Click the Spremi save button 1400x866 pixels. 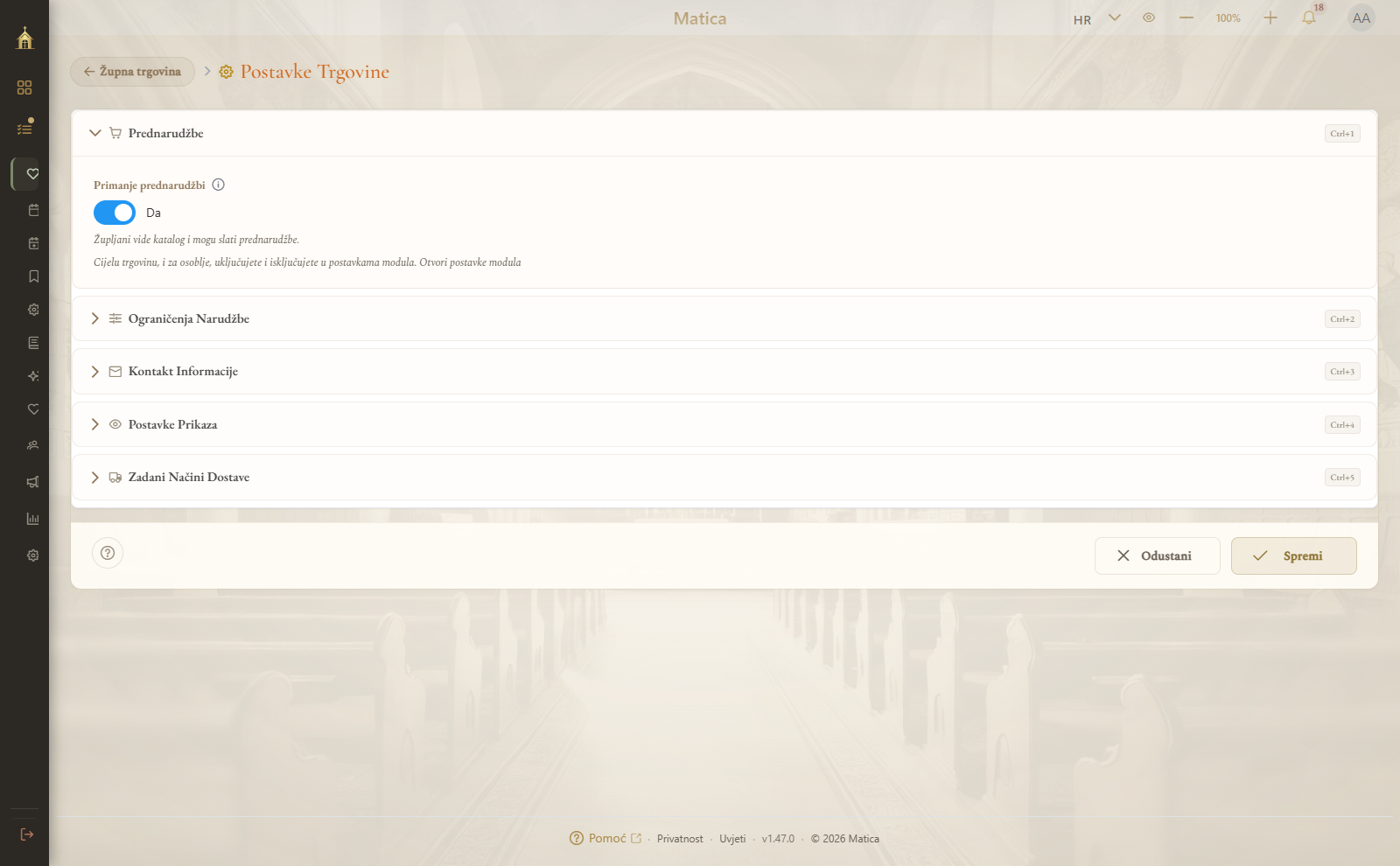coord(1293,555)
